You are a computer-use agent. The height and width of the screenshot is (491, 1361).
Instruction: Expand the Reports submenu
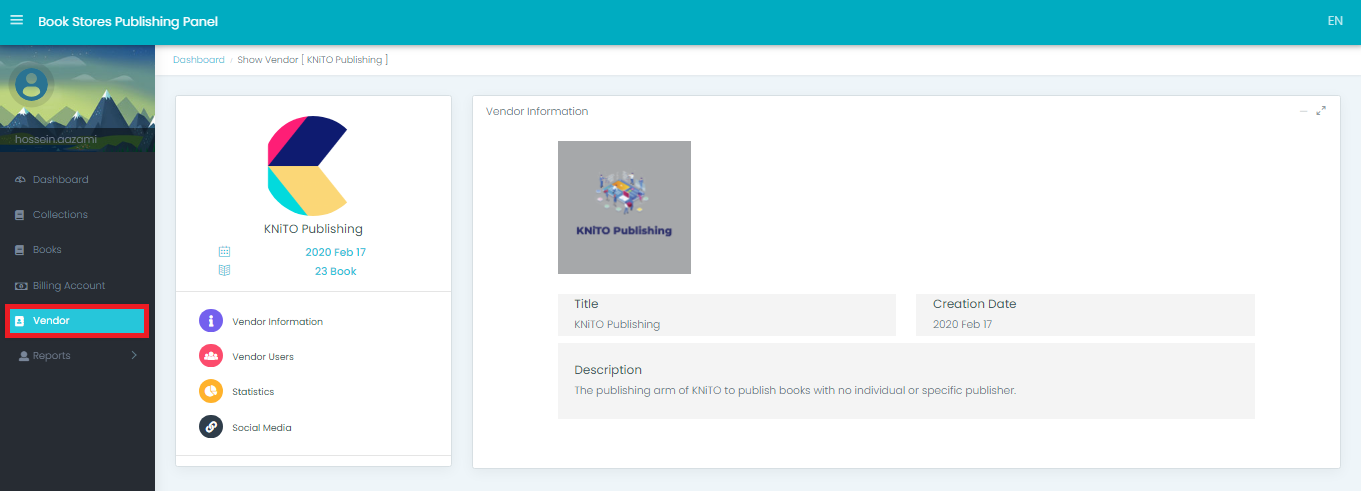pos(134,356)
